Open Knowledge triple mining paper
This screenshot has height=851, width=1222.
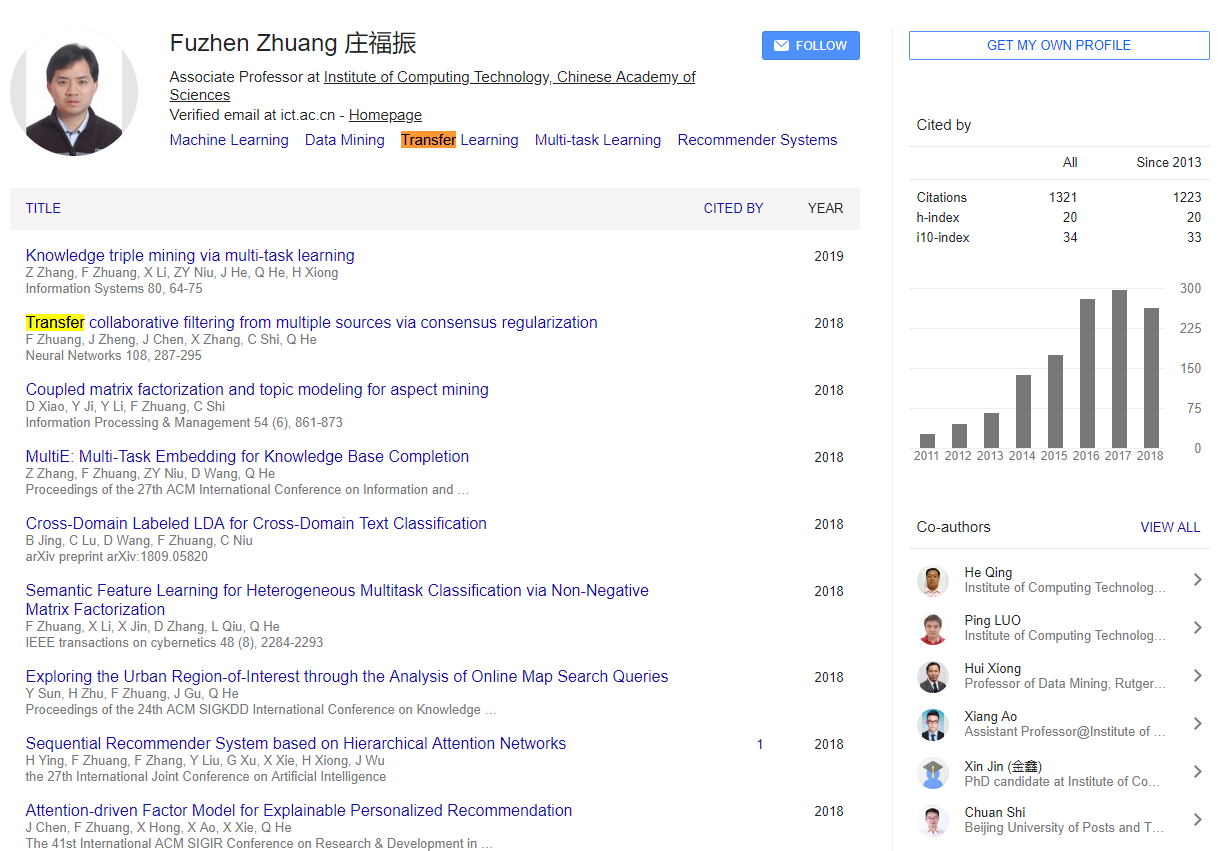coord(190,256)
